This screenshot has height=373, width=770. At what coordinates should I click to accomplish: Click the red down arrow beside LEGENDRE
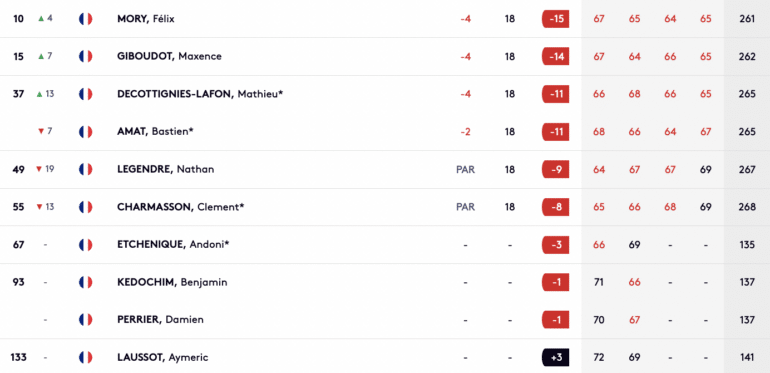39,169
